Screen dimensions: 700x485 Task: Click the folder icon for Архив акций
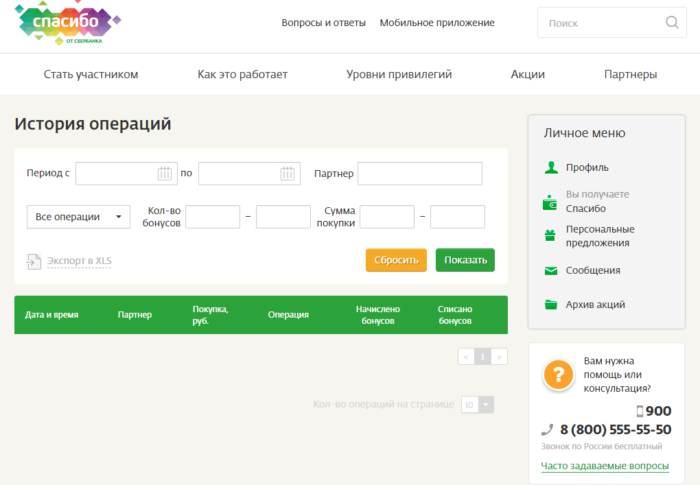pos(550,305)
